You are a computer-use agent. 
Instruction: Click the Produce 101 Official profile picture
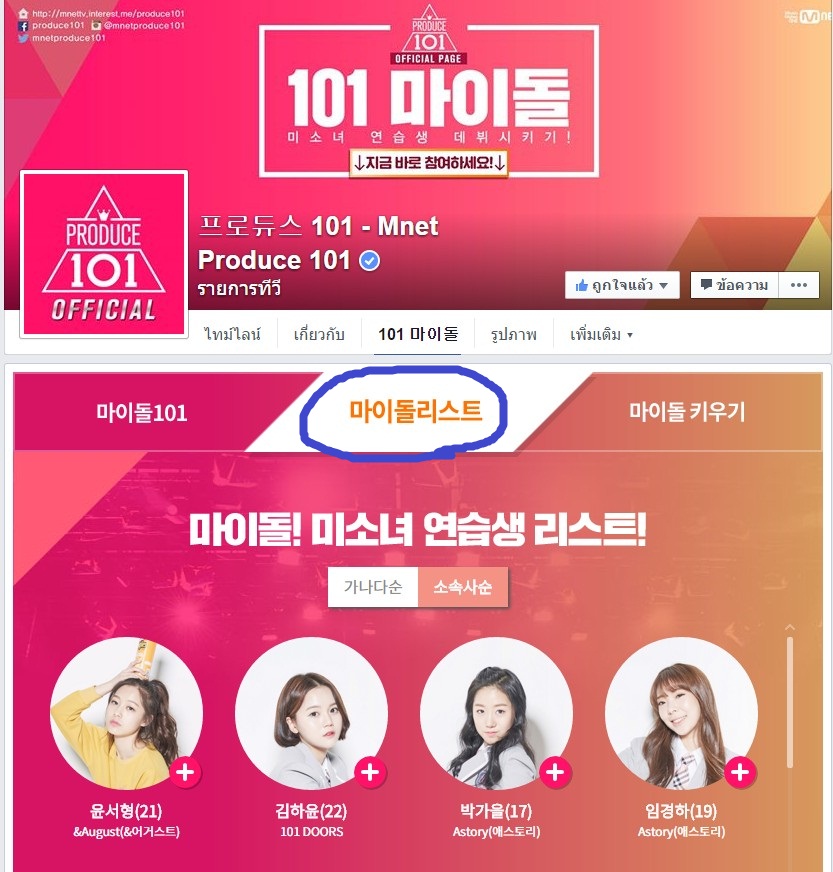(104, 254)
